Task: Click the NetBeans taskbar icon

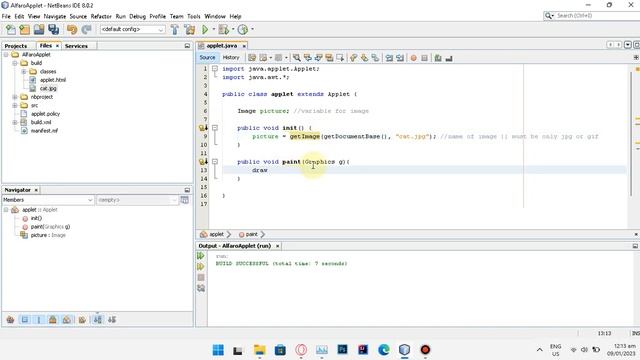Action: pyautogui.click(x=404, y=350)
